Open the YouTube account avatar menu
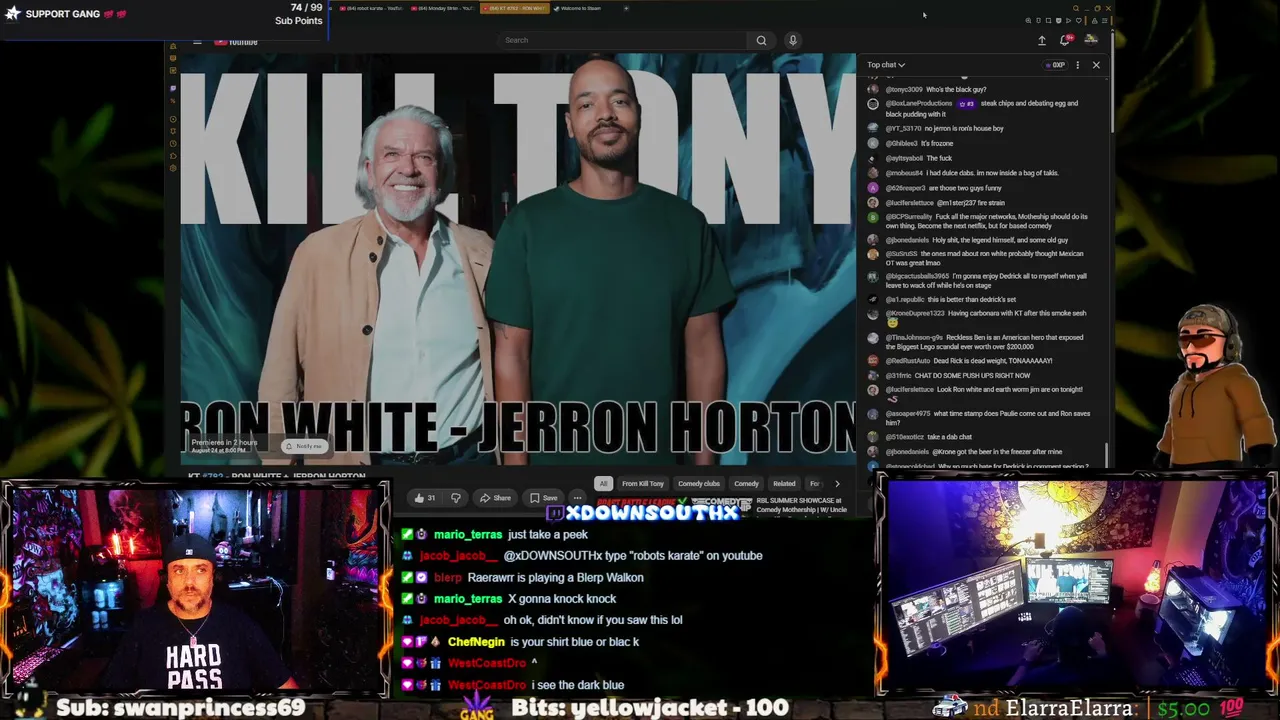 pyautogui.click(x=1091, y=40)
